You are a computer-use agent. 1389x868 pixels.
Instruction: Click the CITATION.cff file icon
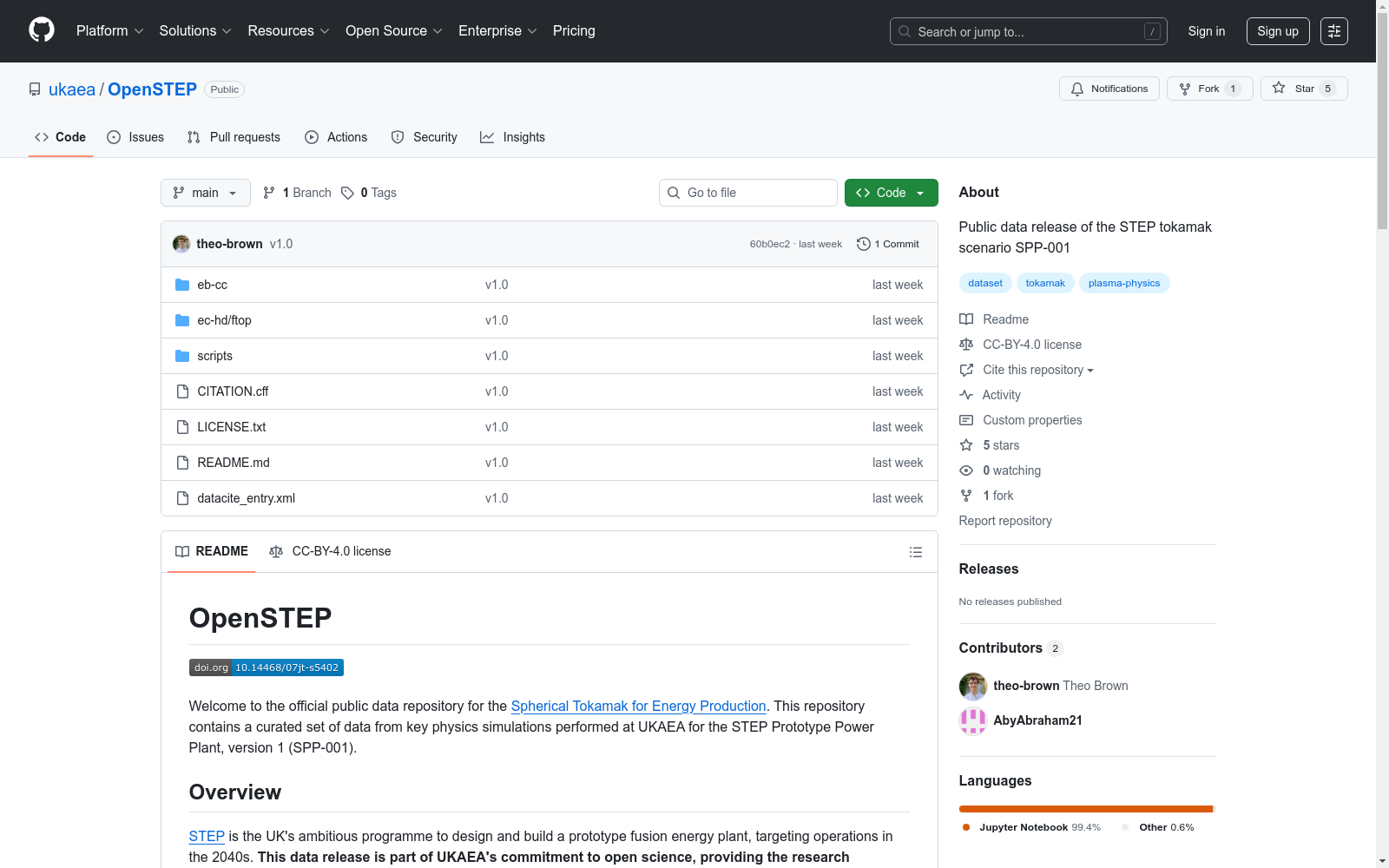coord(182,391)
